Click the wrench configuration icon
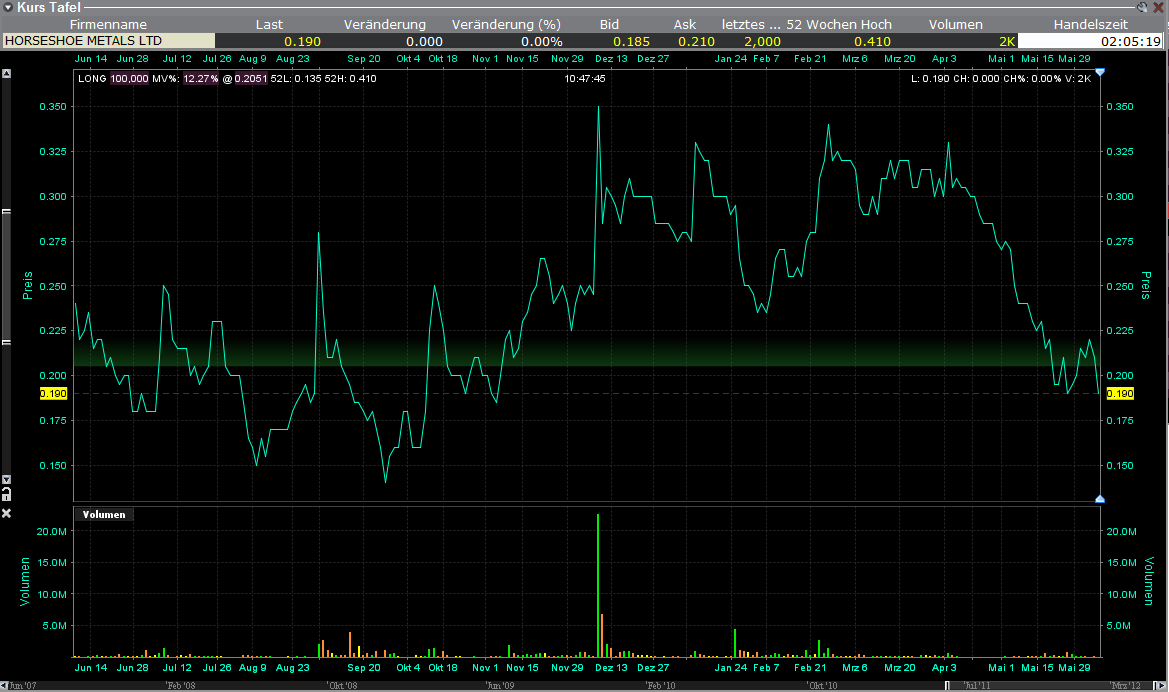Viewport: 1169px width, 692px height. [1144, 7]
